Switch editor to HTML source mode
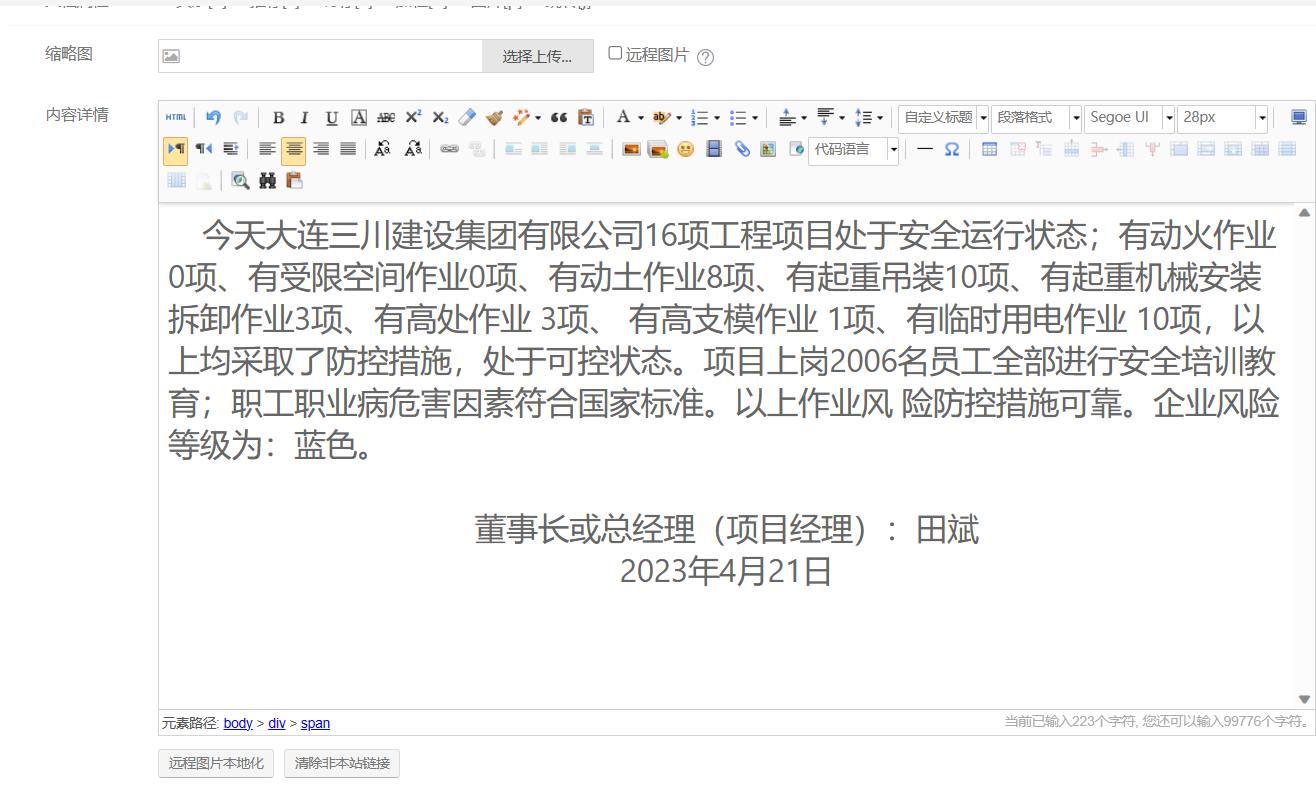 click(x=176, y=118)
